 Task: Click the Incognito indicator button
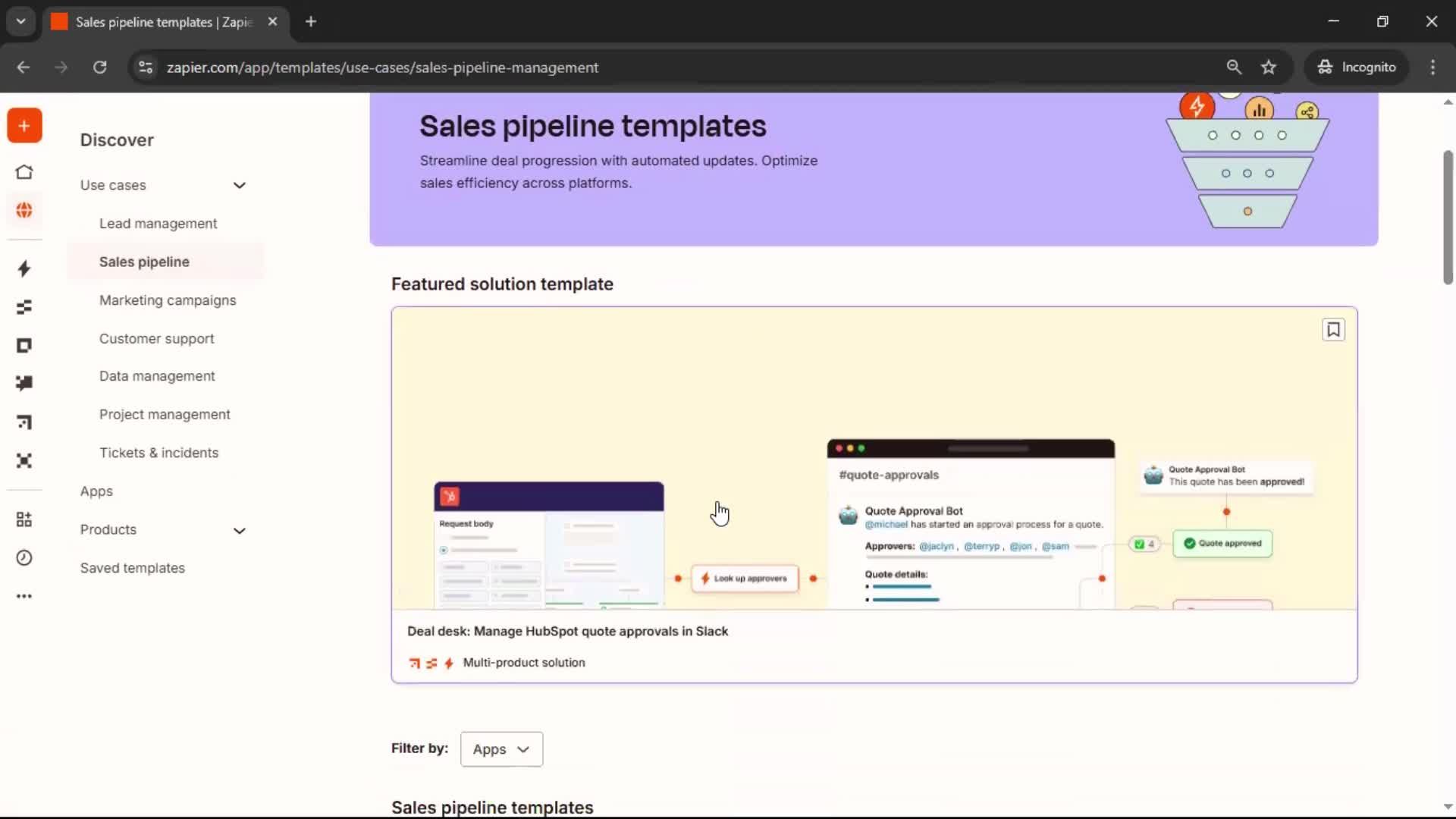[1356, 67]
